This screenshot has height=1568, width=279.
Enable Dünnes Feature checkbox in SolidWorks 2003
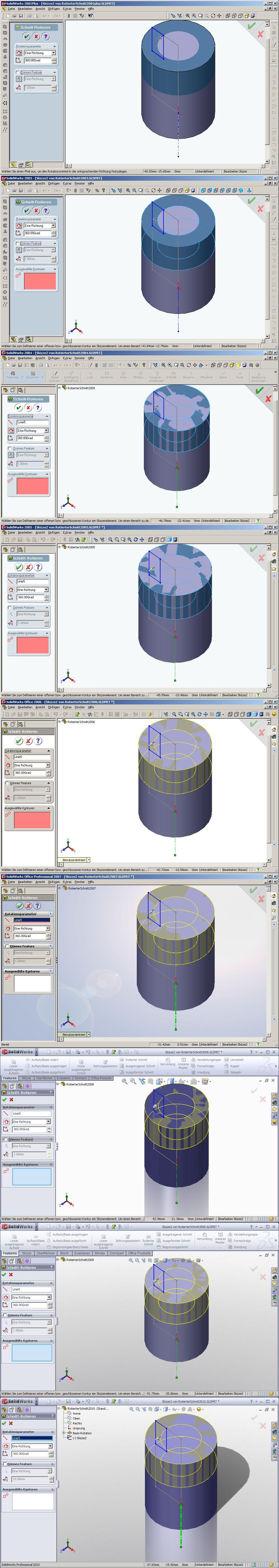pyautogui.click(x=18, y=243)
